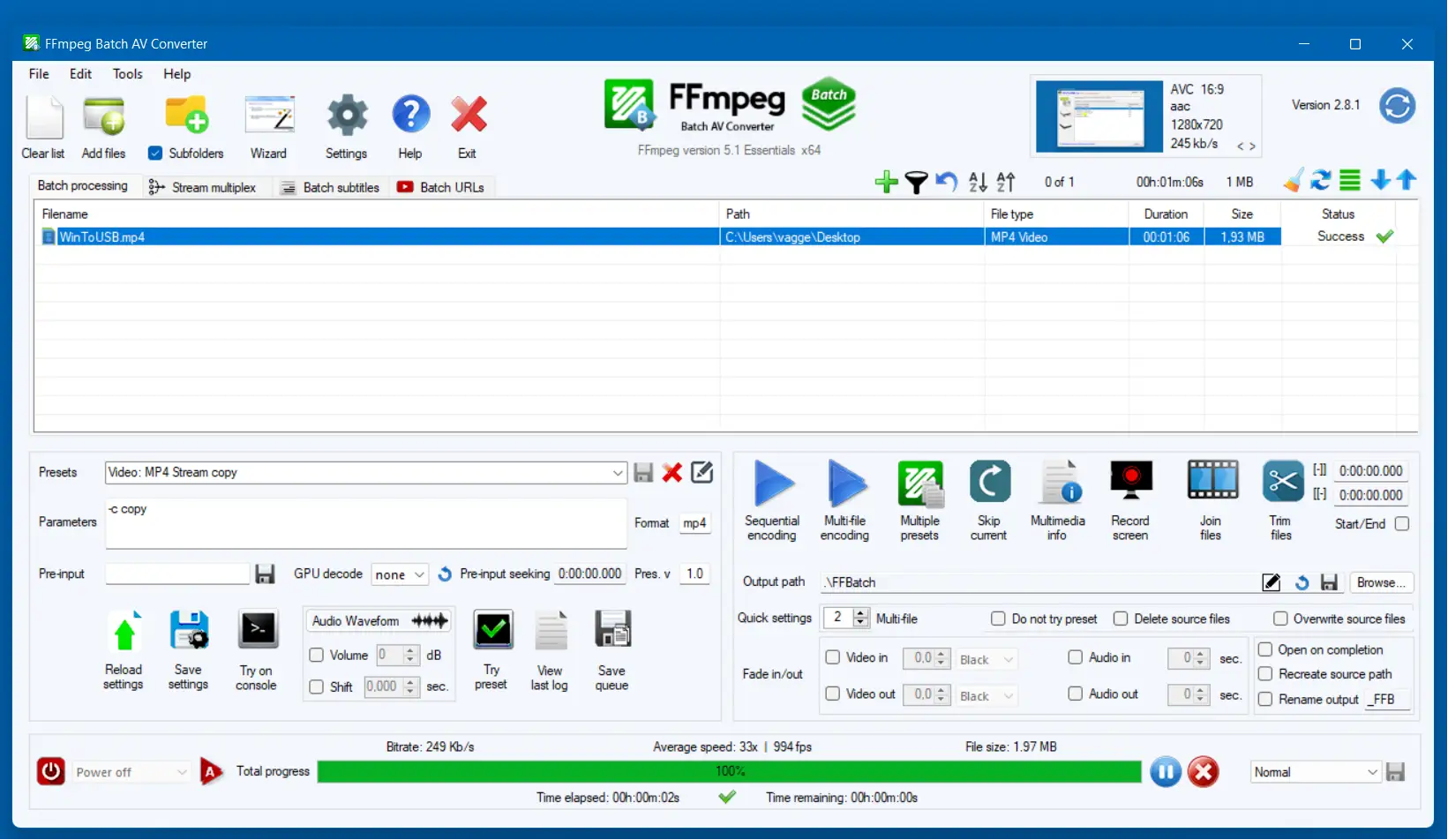Abort encoding with red X button
Viewport: 1448px width, 840px height.
tap(1204, 773)
